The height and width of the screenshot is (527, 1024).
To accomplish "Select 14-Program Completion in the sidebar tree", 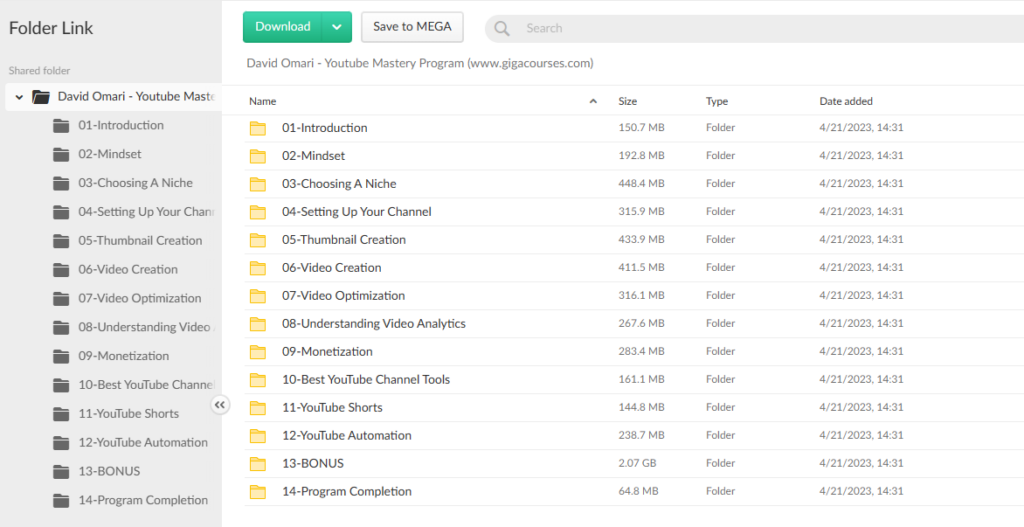I will [143, 500].
